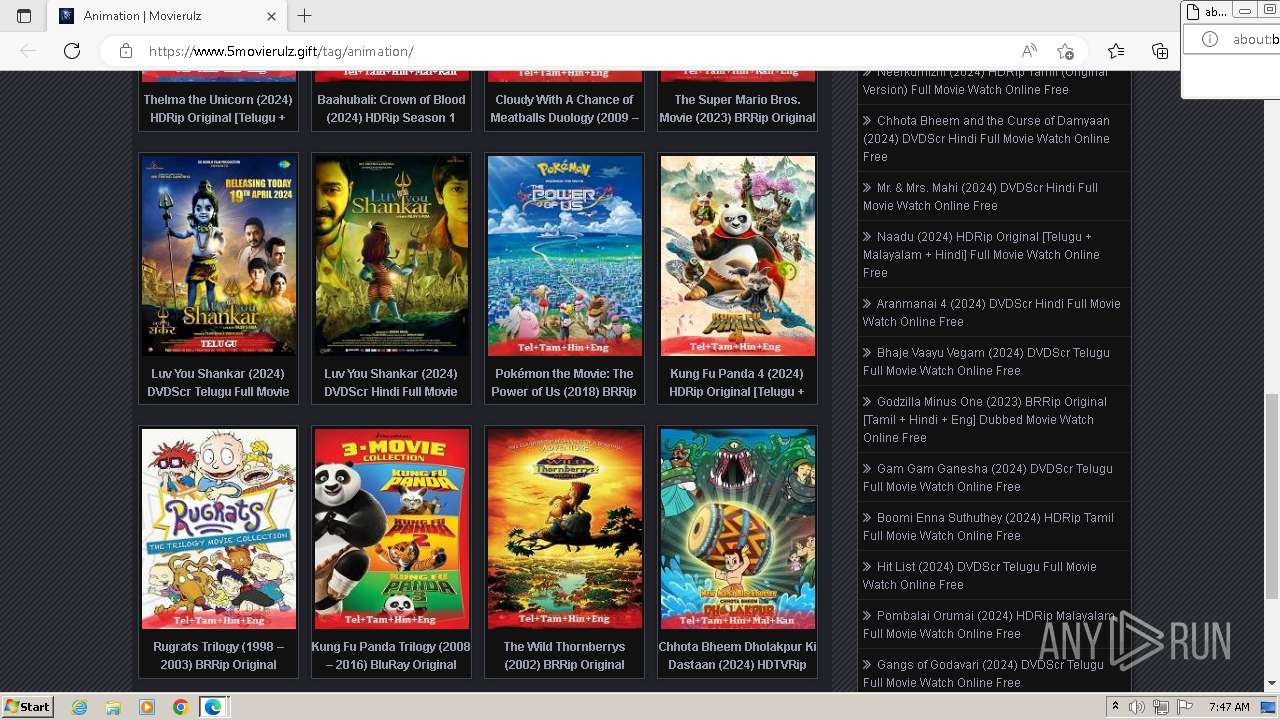Open Hit List (2024) sidebar link

point(980,576)
